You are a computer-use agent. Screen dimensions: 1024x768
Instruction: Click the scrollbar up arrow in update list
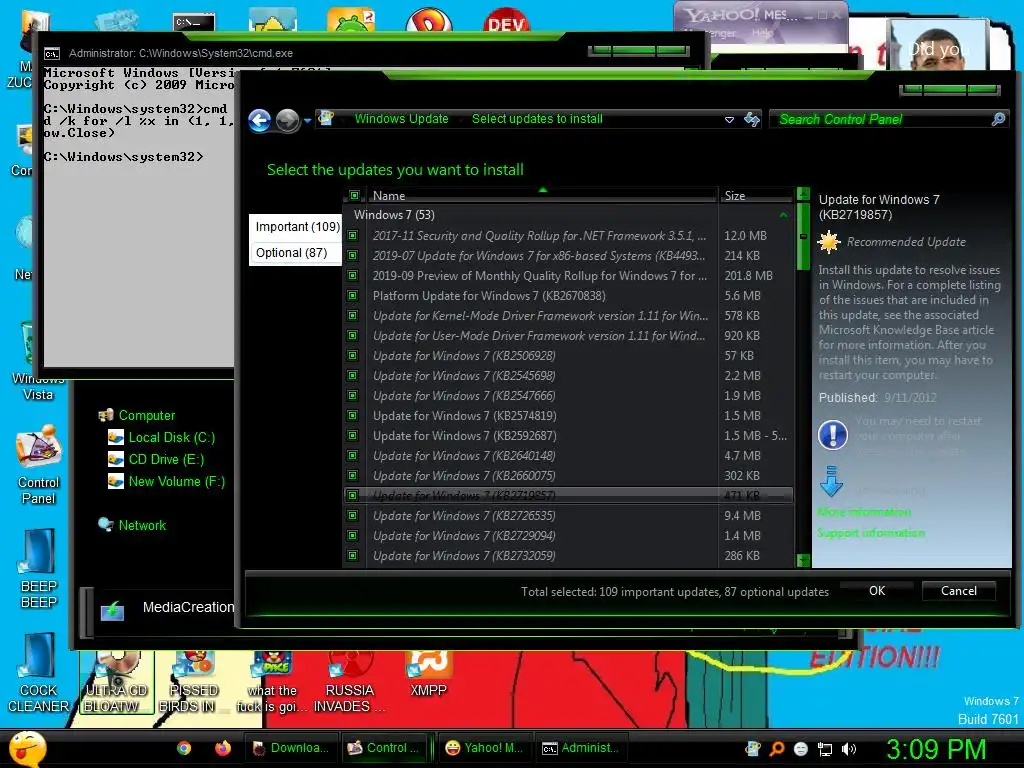tap(803, 194)
